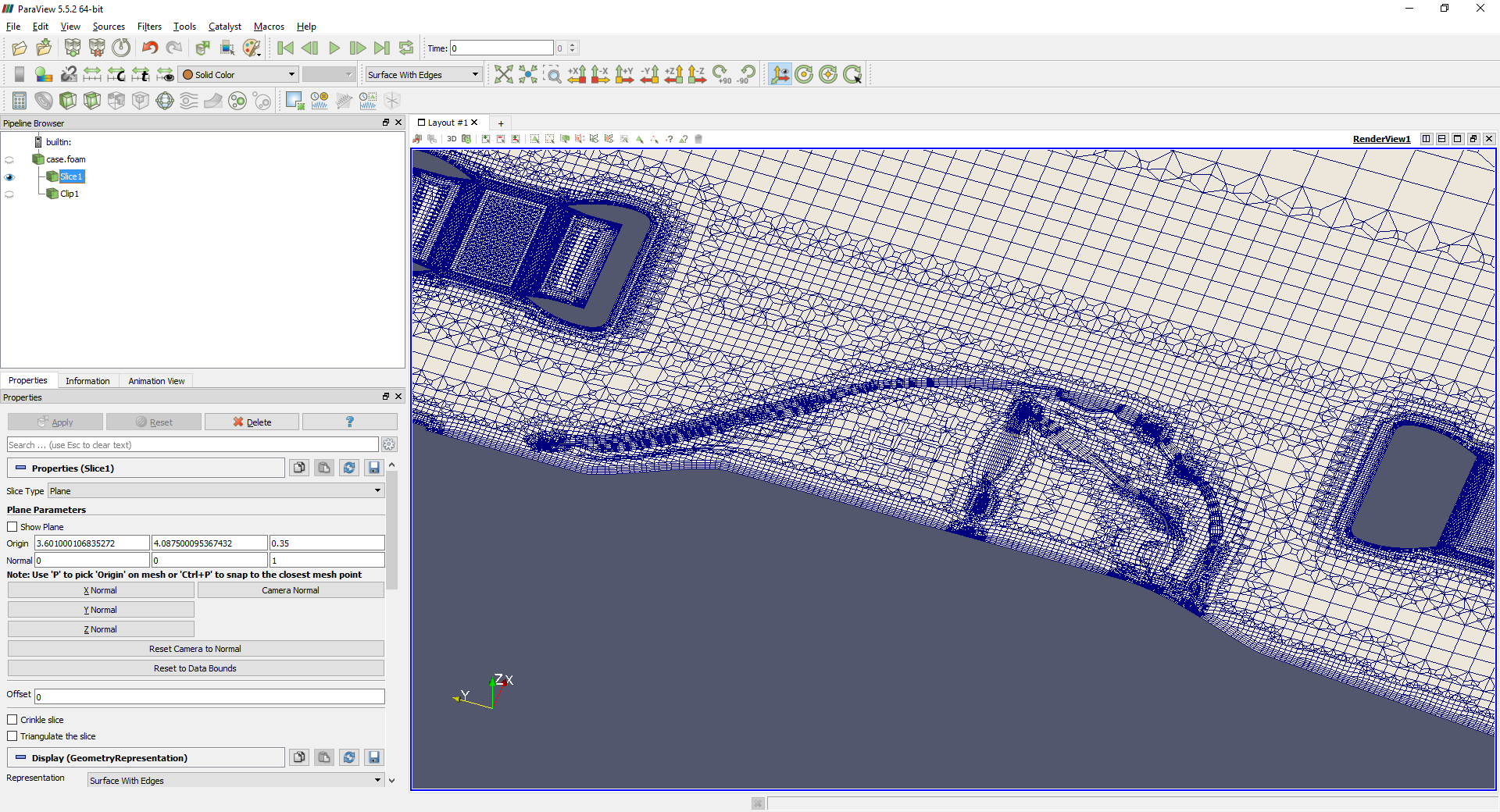Click Rescale to Data Range icon
Image resolution: width=1500 pixels, height=812 pixels.
92,75
